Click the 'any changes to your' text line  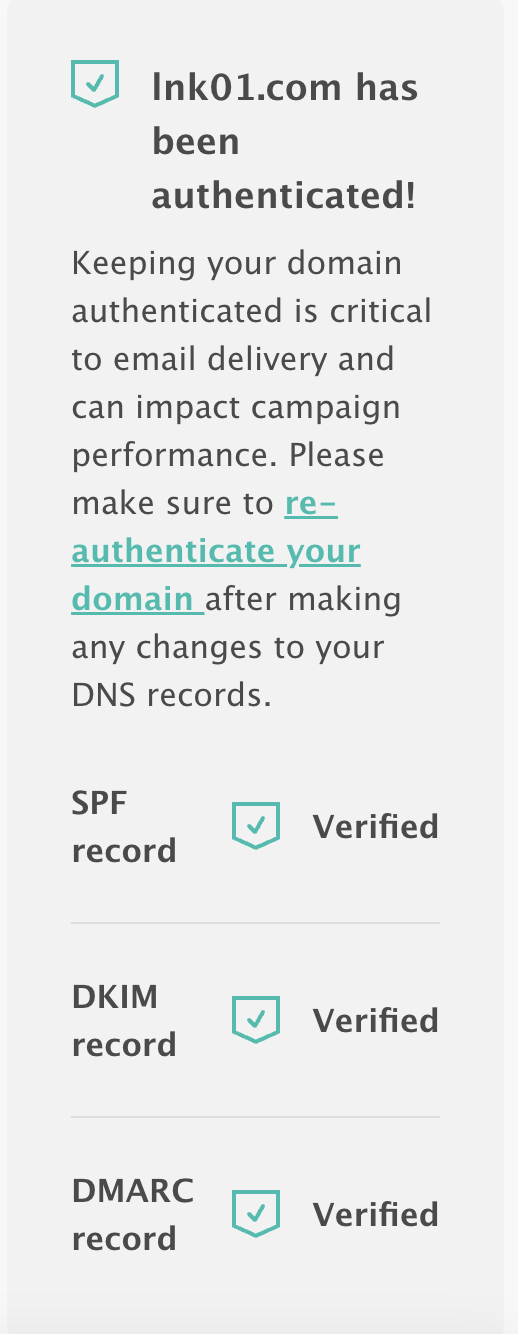[228, 648]
